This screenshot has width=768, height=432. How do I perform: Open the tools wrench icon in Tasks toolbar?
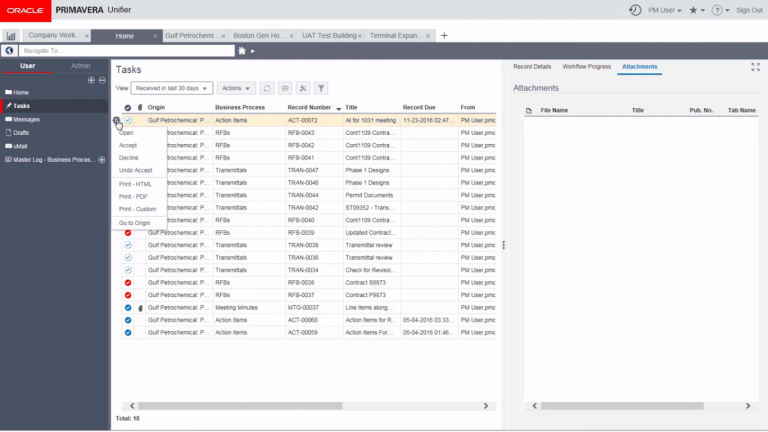point(303,88)
